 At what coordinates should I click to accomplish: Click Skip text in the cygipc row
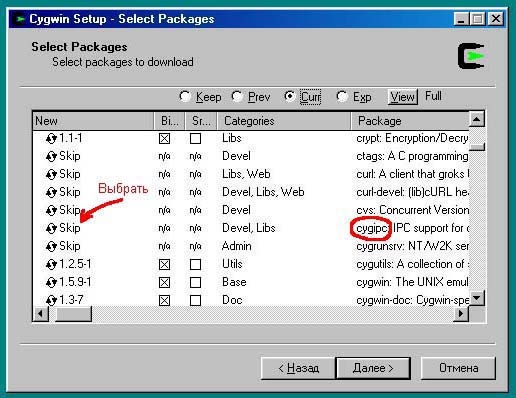click(70, 228)
